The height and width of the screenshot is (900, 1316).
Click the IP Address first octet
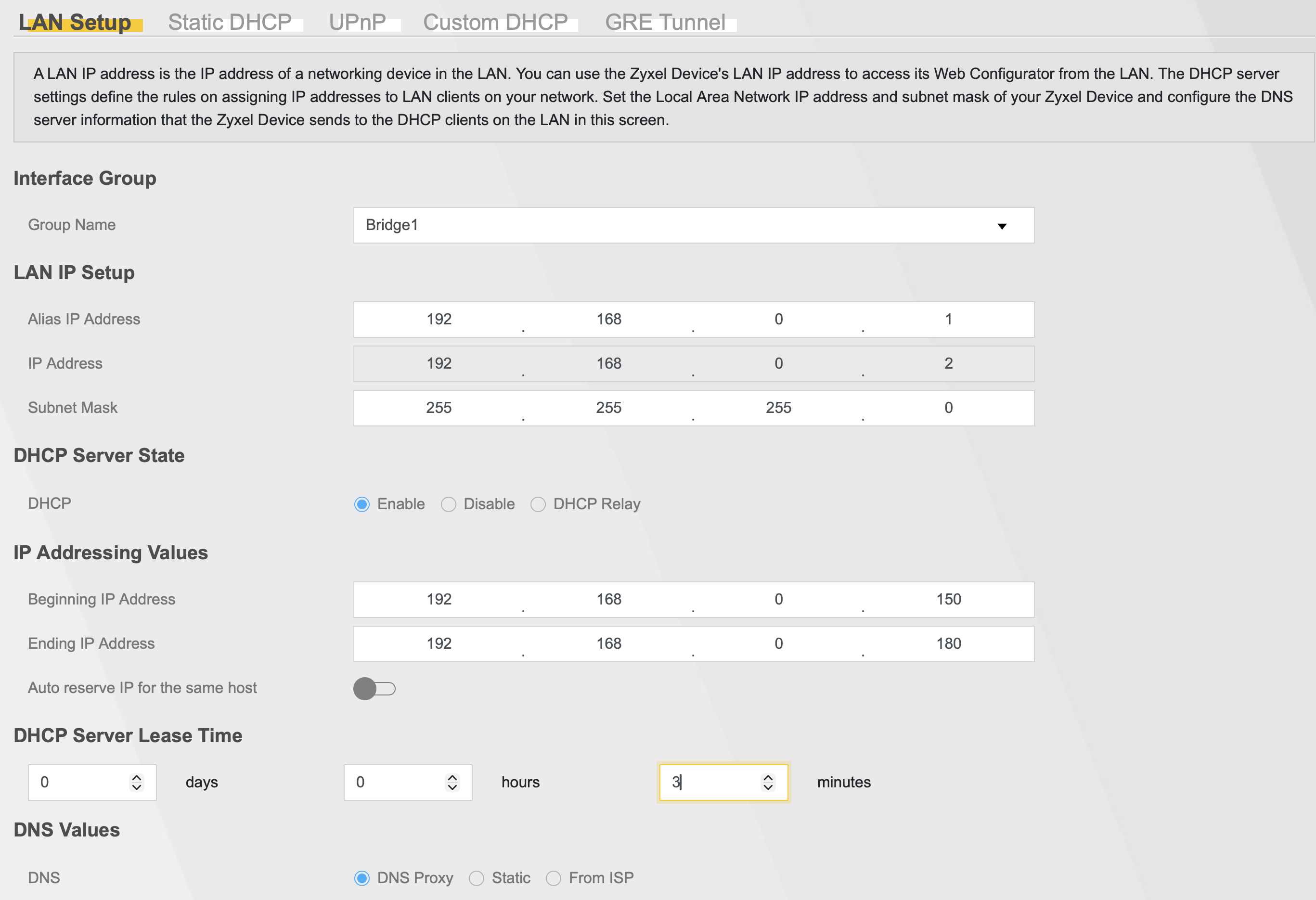[x=439, y=363]
